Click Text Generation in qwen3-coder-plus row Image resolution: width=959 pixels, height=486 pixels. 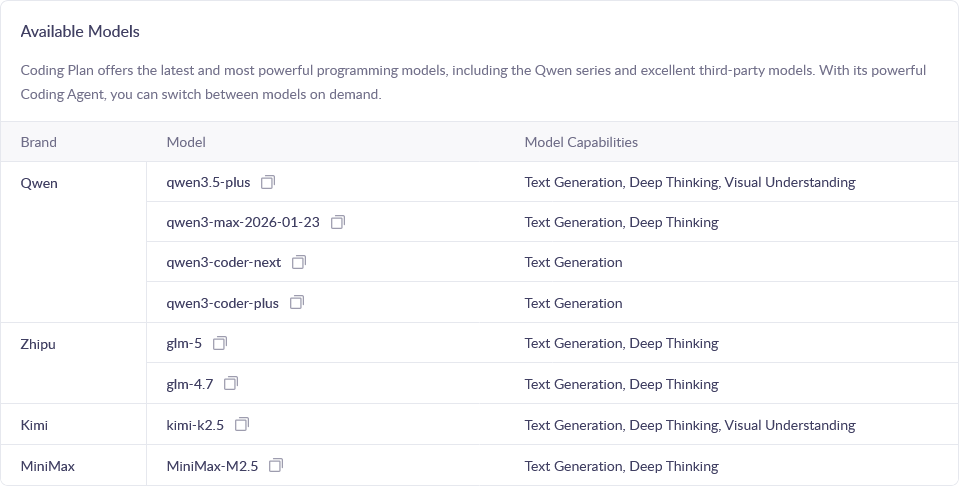point(574,303)
